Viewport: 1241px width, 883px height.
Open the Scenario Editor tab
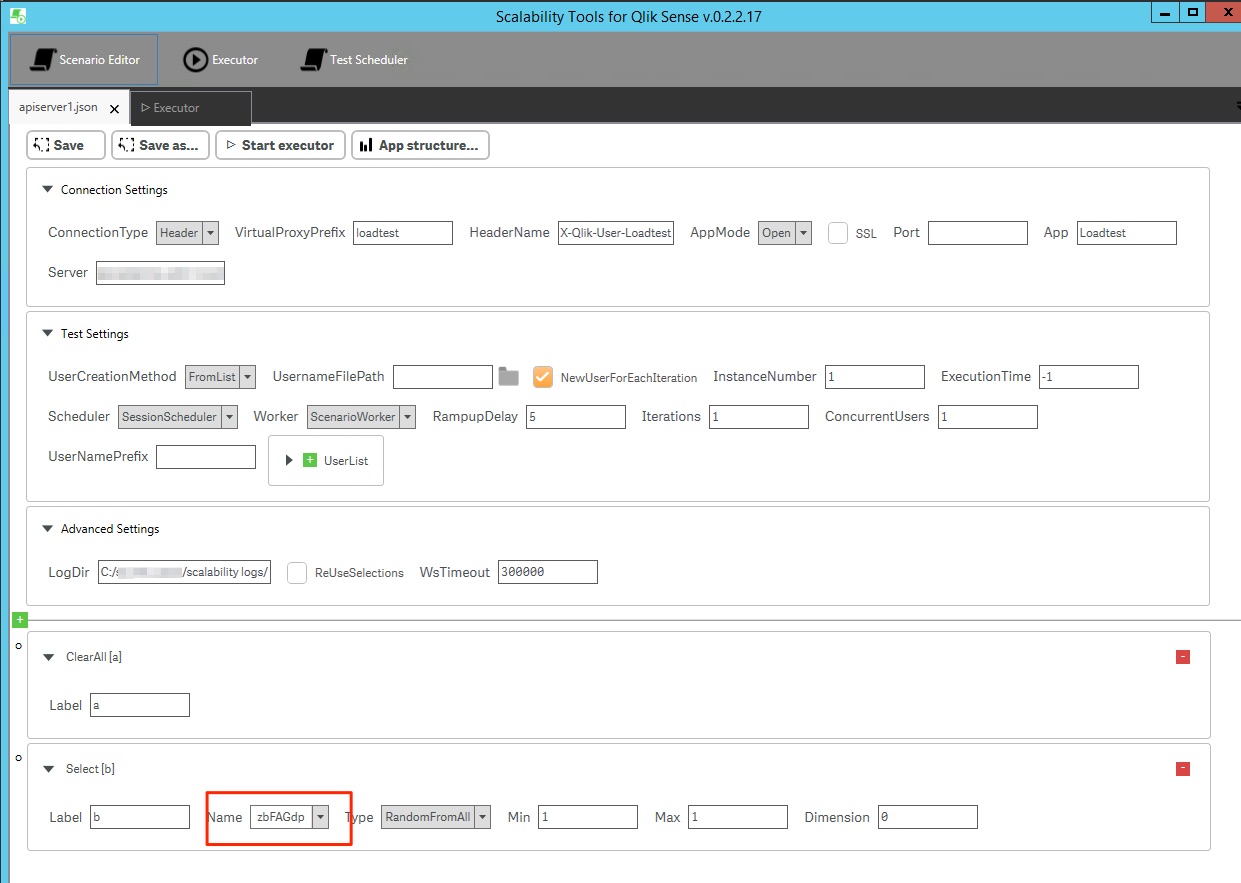point(84,59)
